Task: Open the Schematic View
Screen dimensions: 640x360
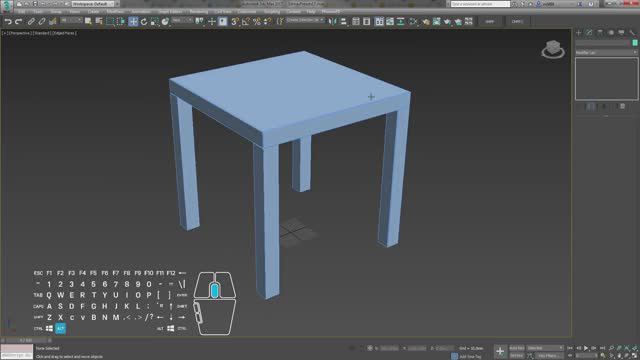Action: tap(400, 21)
